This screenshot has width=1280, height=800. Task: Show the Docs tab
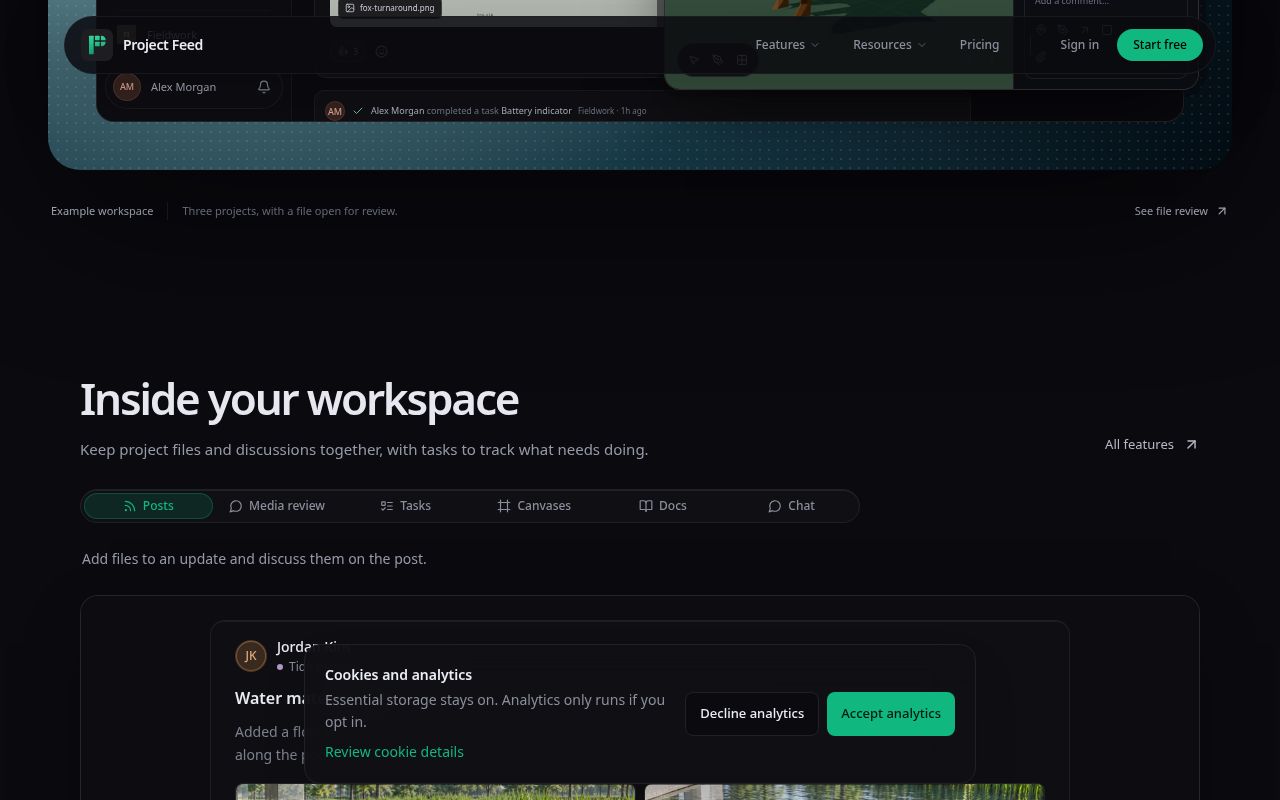point(662,506)
